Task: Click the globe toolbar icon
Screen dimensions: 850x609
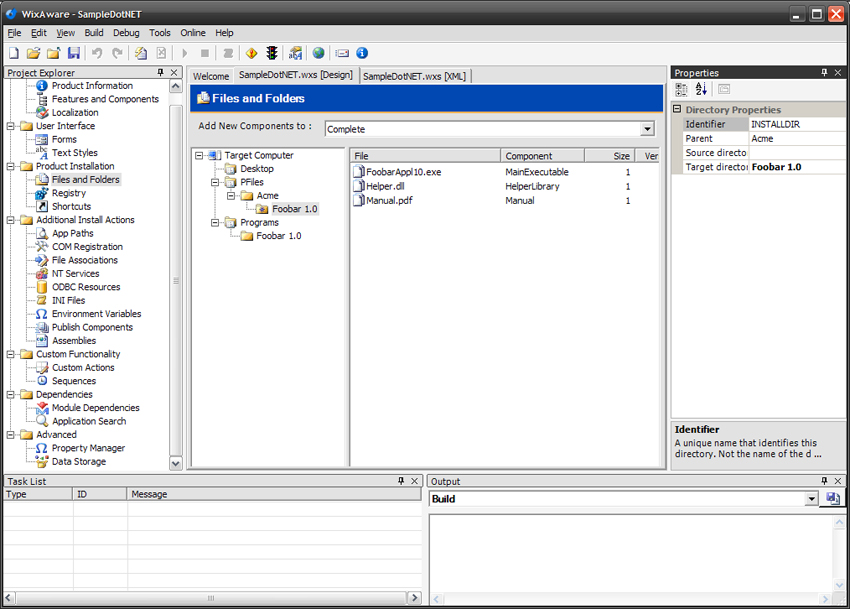Action: coord(319,53)
